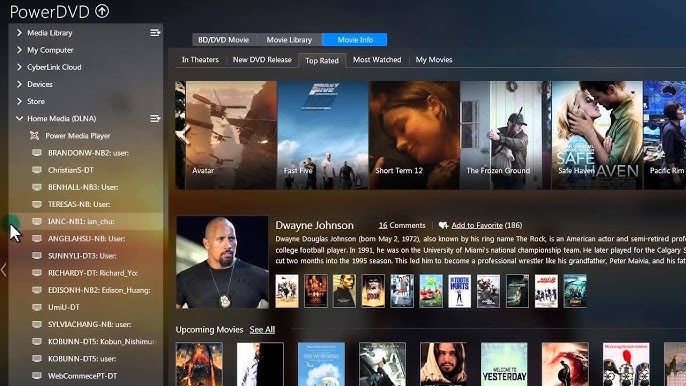Click the Dwayne Johnson name heading
The width and height of the screenshot is (686, 386).
pos(314,225)
